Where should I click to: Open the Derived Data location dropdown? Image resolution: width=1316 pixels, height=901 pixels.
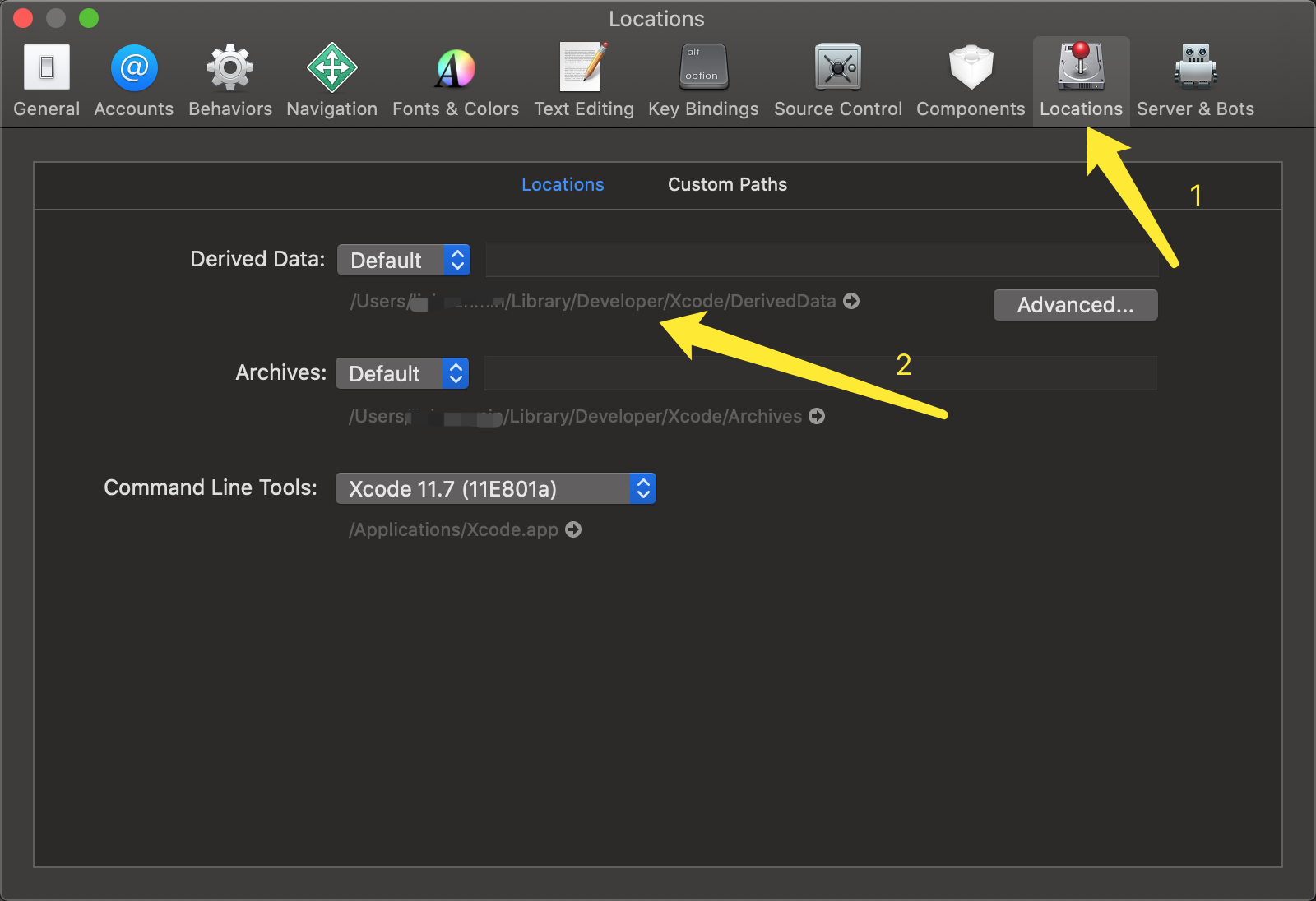click(x=404, y=260)
